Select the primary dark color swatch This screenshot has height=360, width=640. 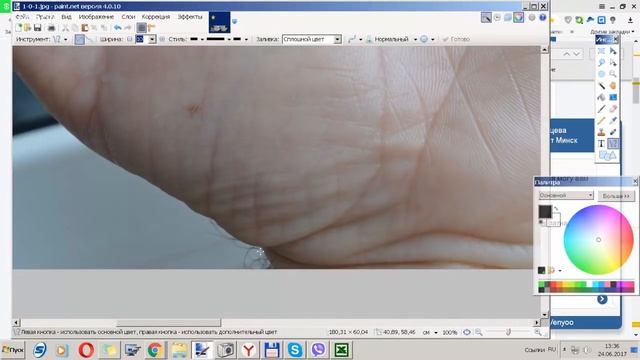pyautogui.click(x=545, y=211)
